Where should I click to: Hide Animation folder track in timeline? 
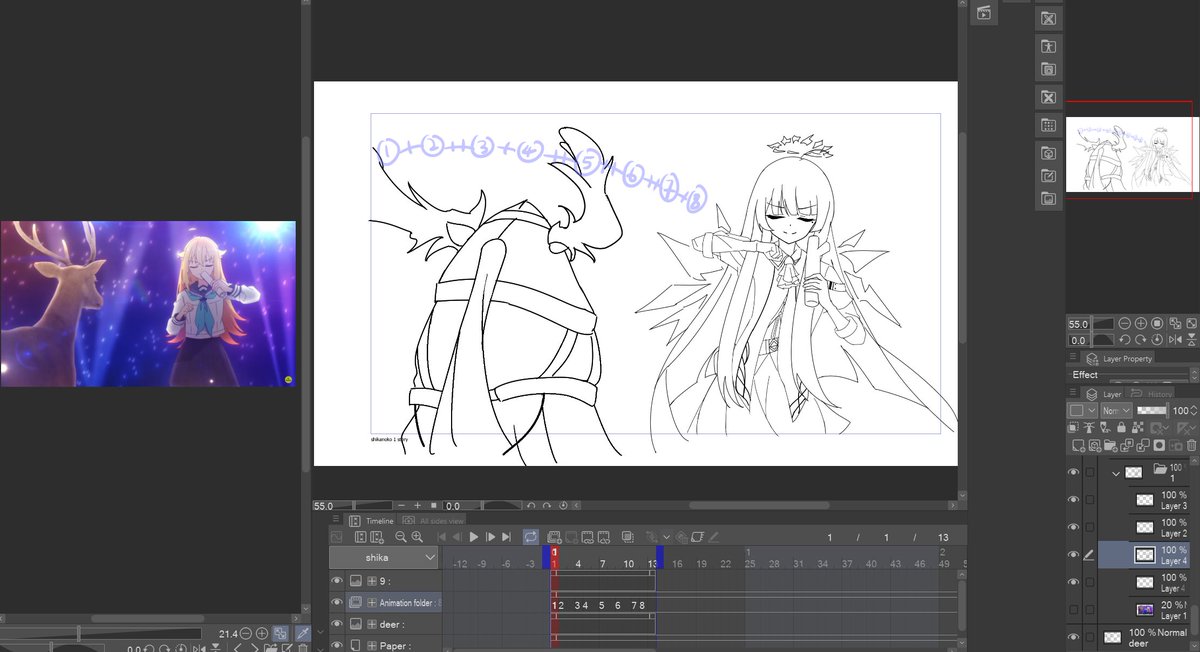pos(337,602)
